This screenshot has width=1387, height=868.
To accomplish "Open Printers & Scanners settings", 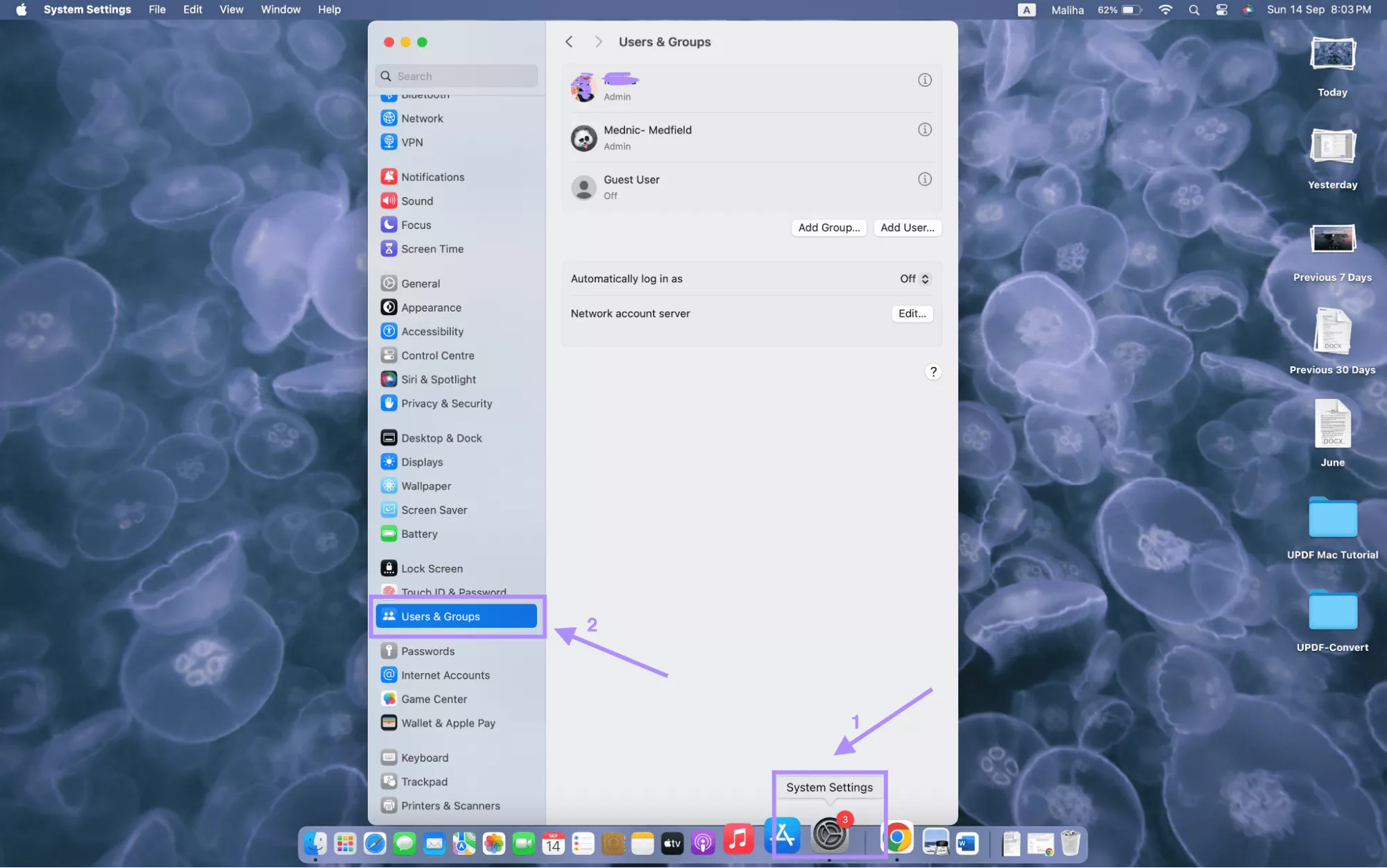I will coord(450,806).
